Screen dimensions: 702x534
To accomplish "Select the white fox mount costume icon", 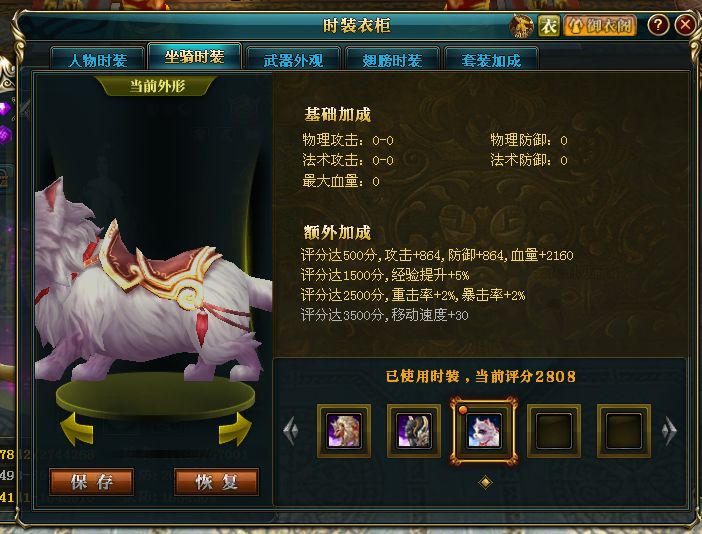I will (484, 431).
